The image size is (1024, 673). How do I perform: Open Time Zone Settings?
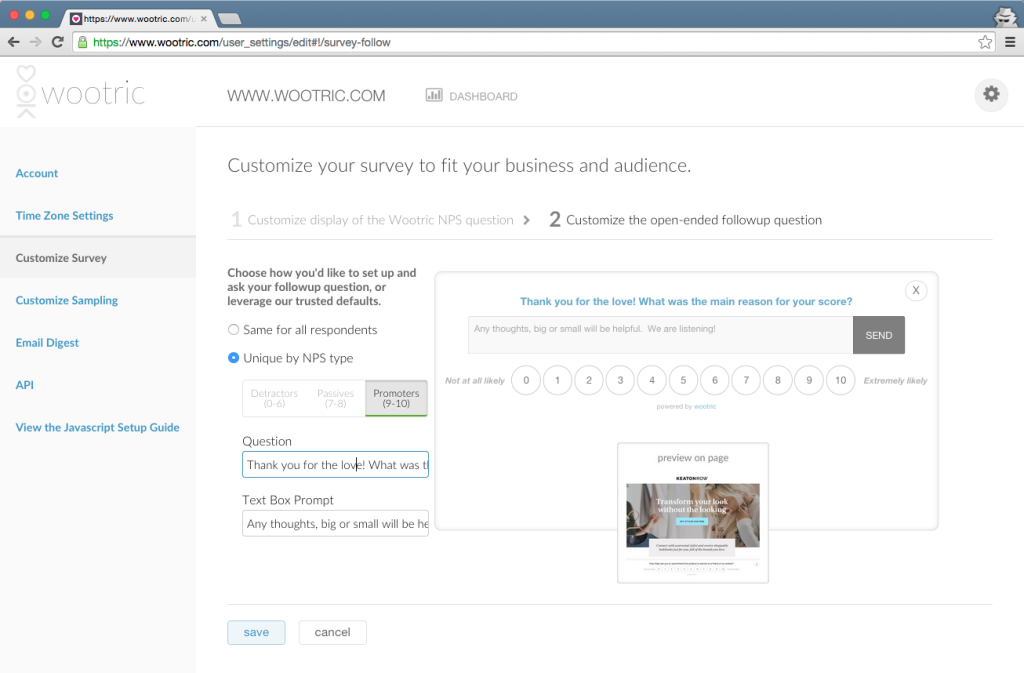(64, 215)
